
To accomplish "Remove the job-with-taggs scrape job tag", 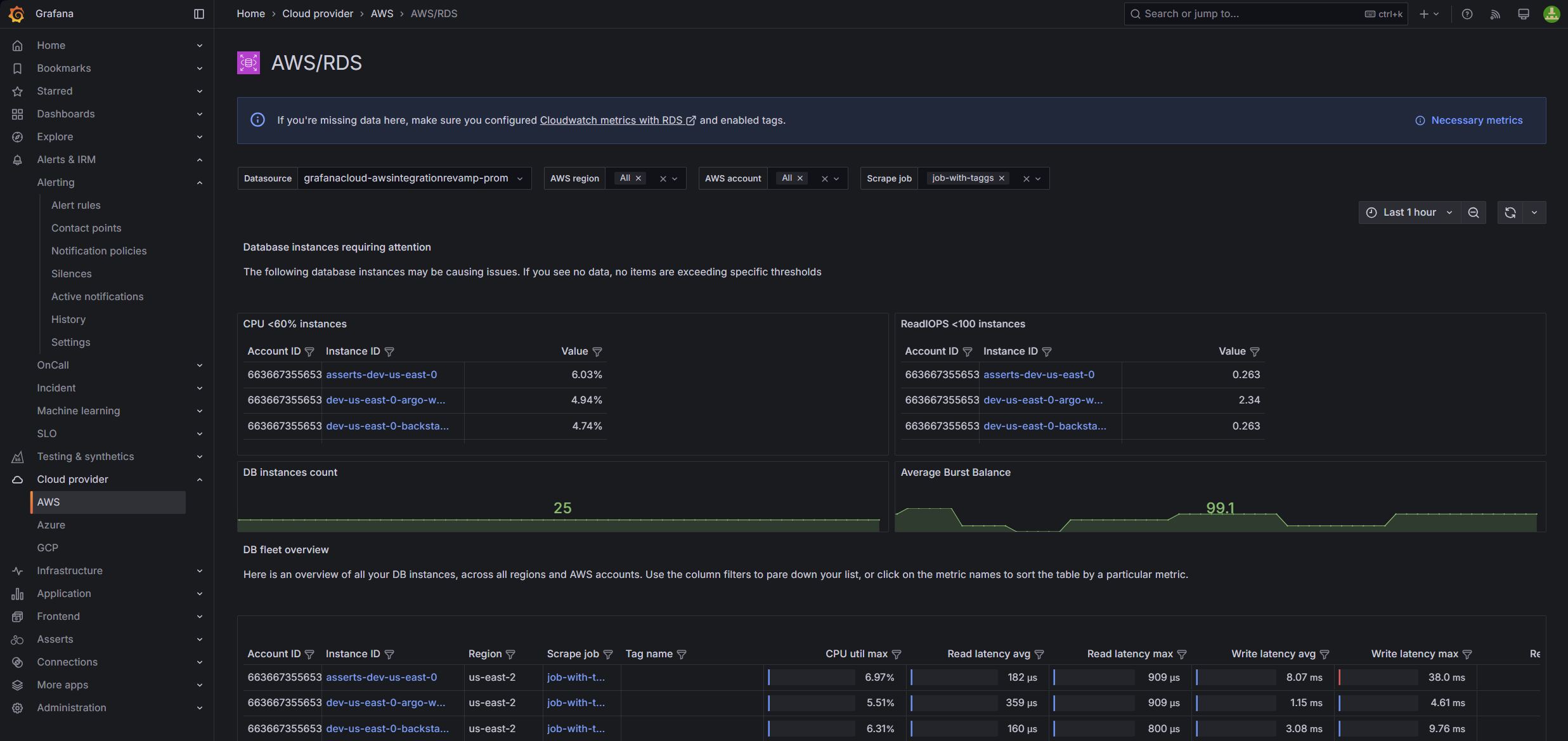I will point(1002,178).
